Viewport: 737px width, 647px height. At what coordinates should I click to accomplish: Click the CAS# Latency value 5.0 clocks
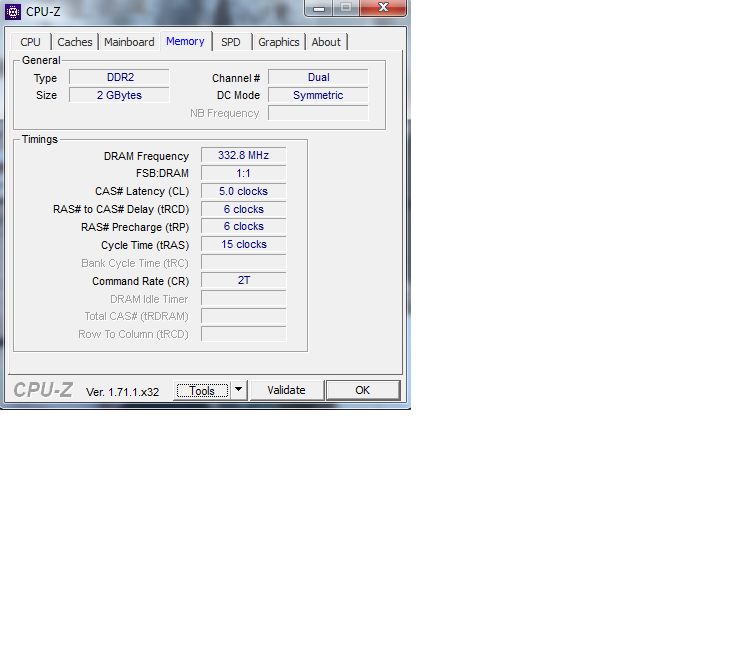pos(243,191)
